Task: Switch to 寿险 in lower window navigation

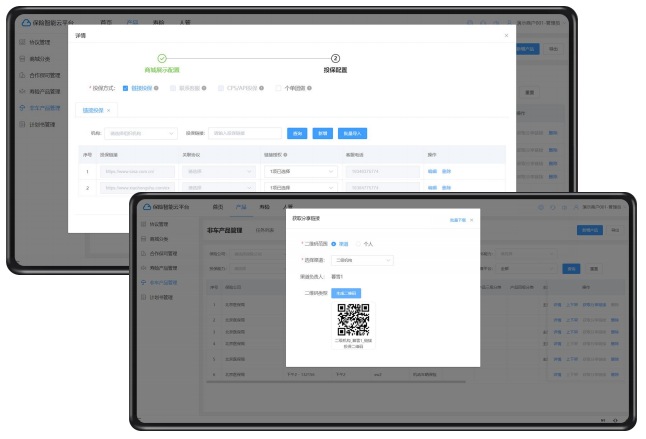Action: (x=264, y=207)
